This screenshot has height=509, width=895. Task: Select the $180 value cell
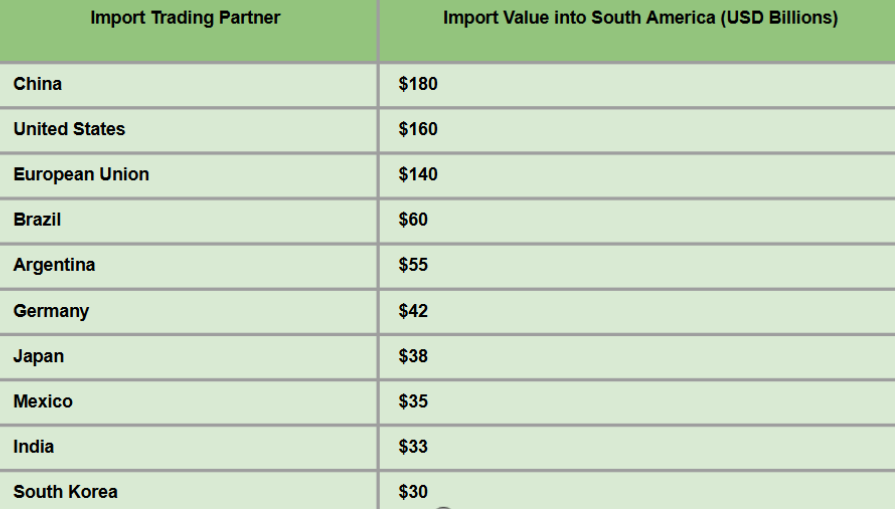[x=418, y=84]
